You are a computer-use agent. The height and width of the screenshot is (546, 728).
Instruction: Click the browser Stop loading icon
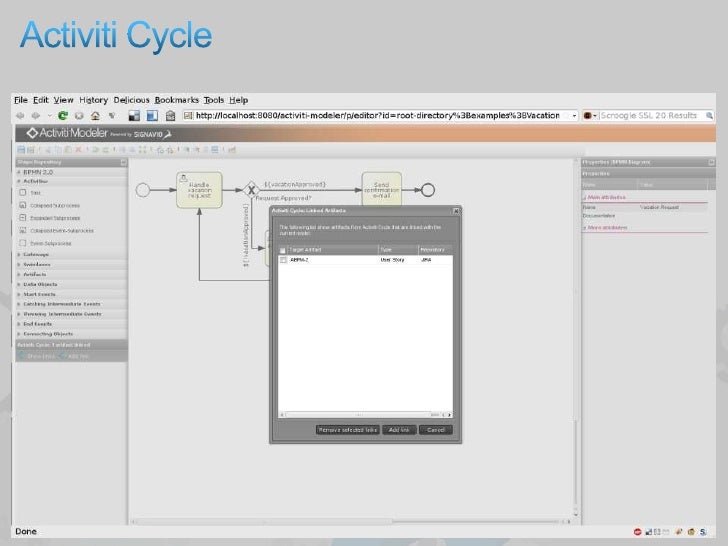79,116
